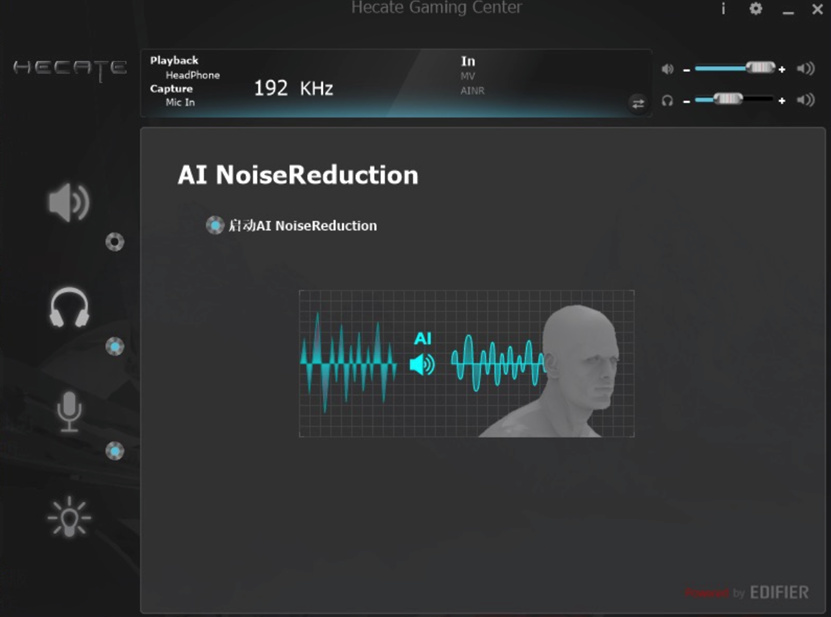This screenshot has height=617, width=831.
Task: Decrease headphone volume with the minus button
Action: (686, 101)
